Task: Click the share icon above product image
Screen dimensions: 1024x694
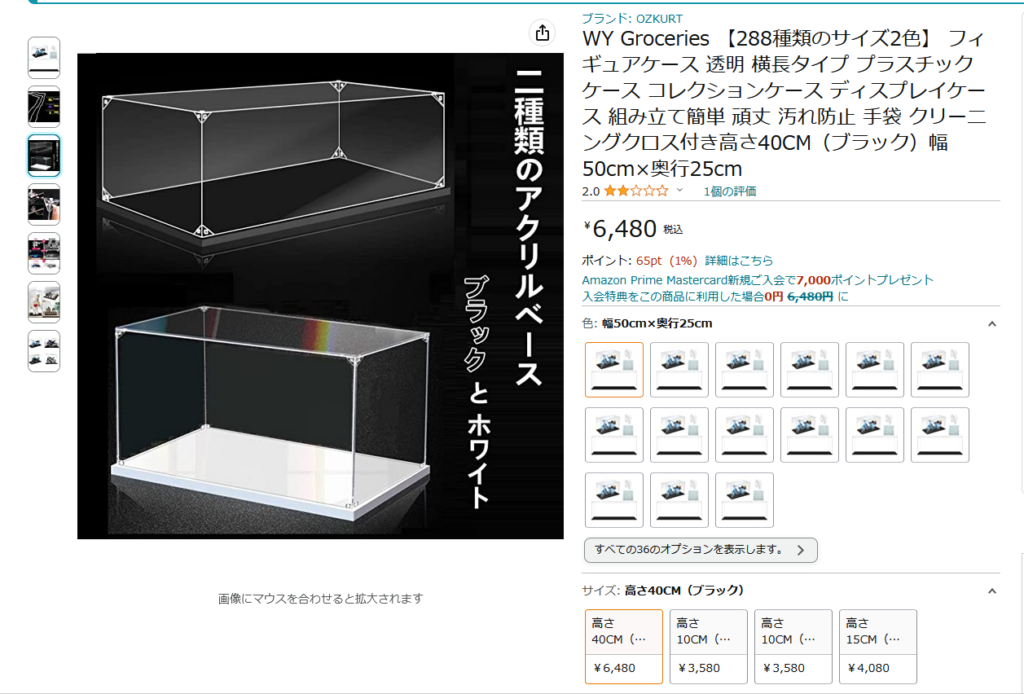Action: (x=542, y=33)
